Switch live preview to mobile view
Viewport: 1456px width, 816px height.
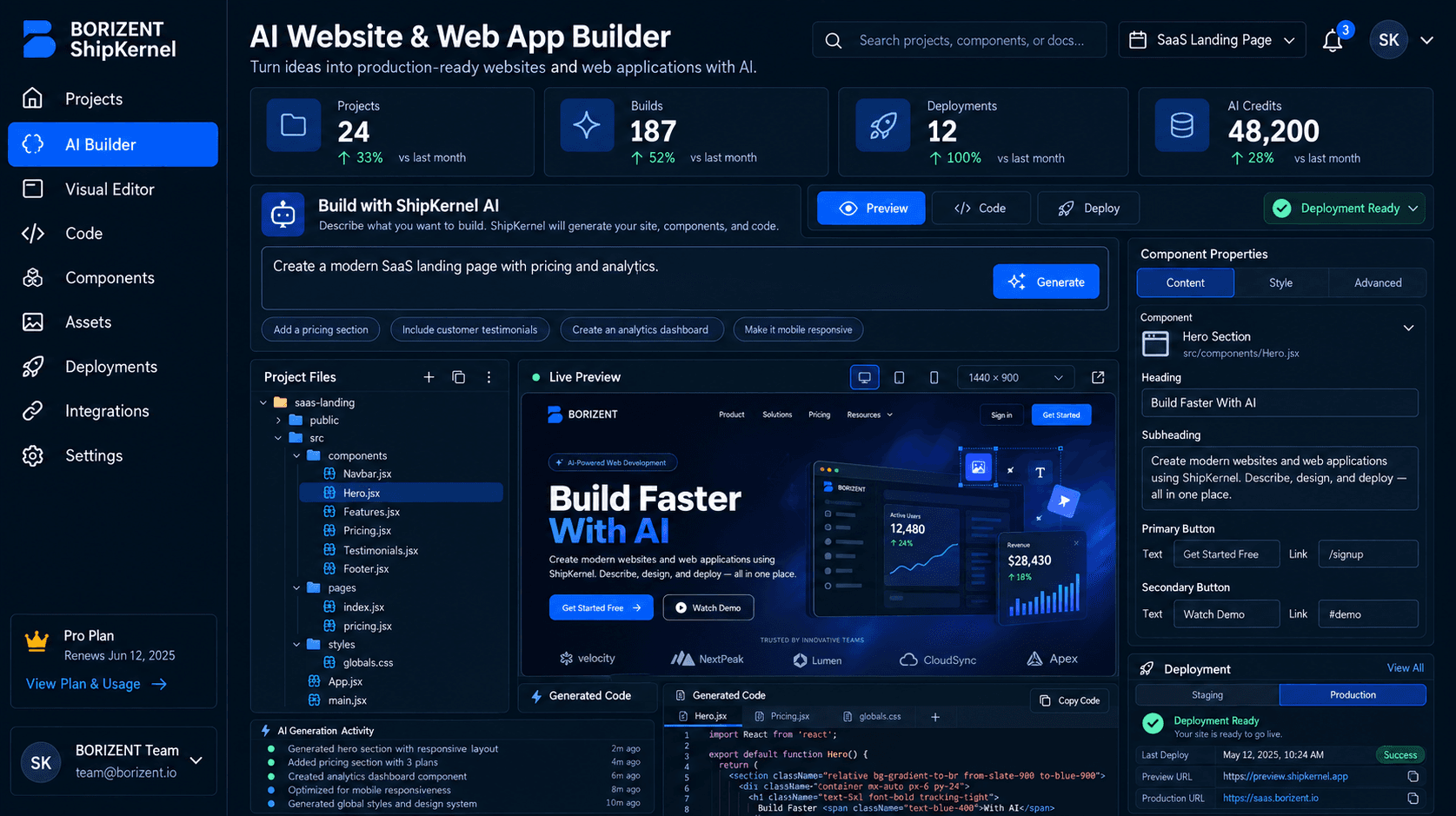(x=934, y=377)
